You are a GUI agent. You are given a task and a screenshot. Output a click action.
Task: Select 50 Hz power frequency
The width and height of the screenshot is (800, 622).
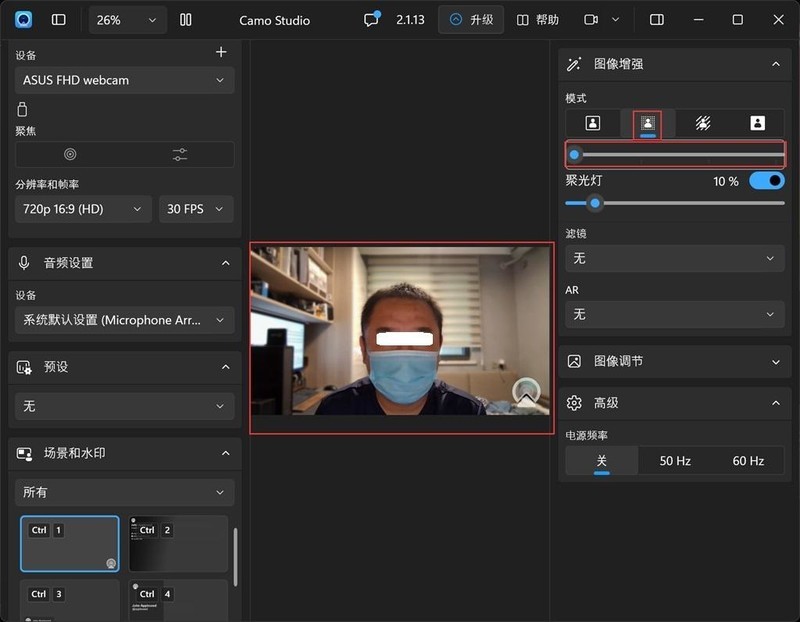coord(675,461)
